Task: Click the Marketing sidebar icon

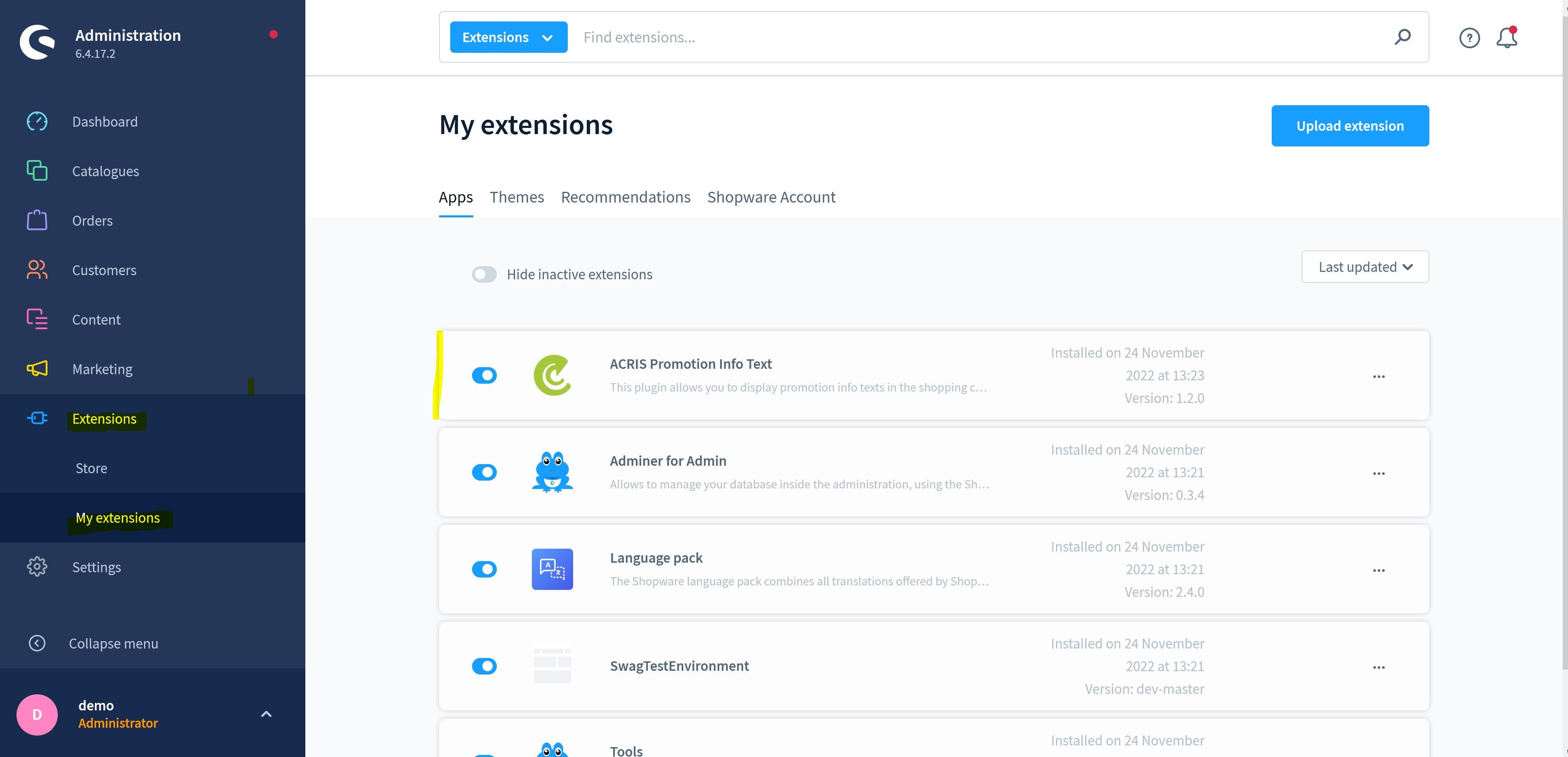Action: (37, 369)
